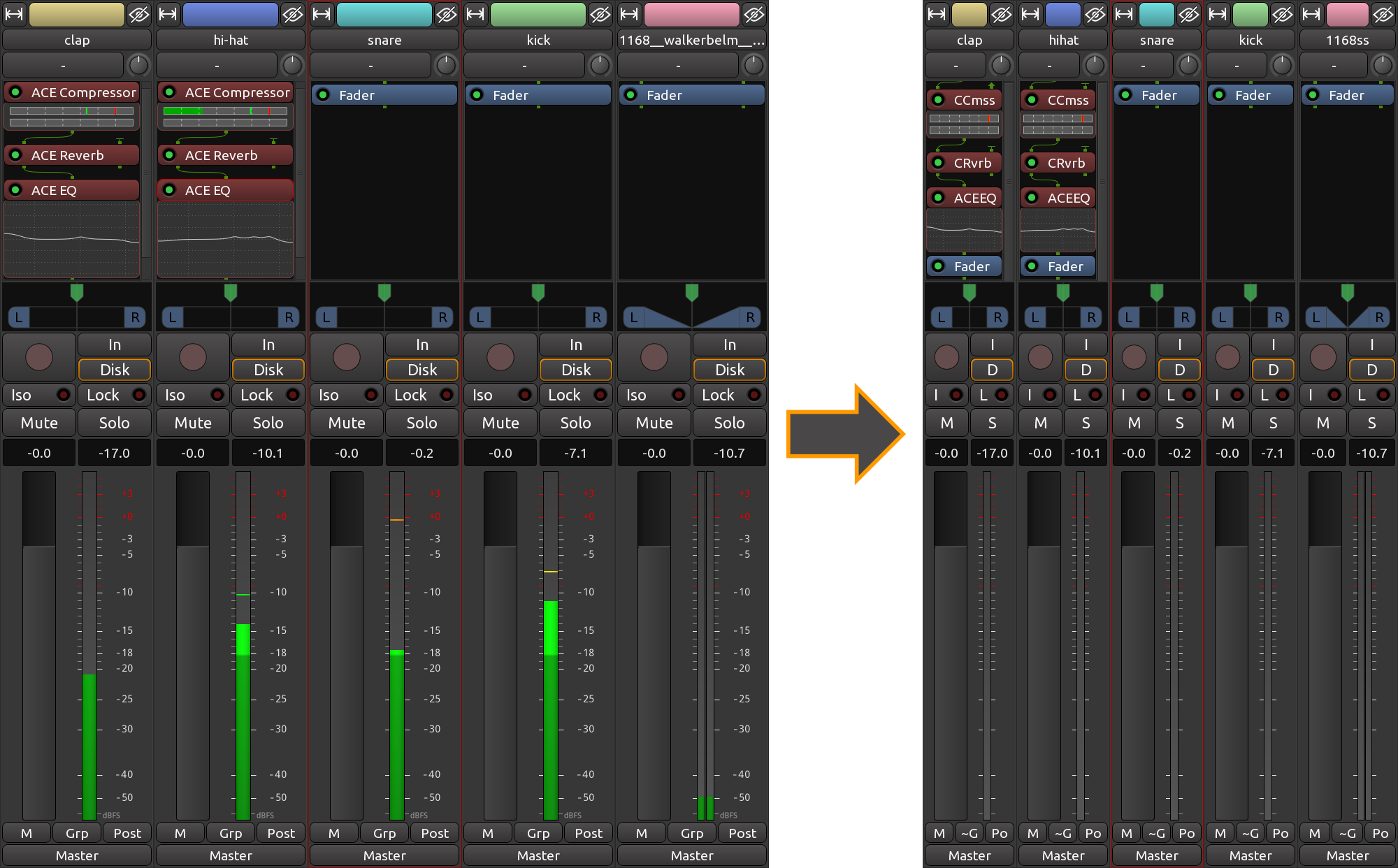Viewport: 1398px width, 868px height.
Task: Hide the 1168__walkerbelm strip via eye icon
Action: coord(754,14)
